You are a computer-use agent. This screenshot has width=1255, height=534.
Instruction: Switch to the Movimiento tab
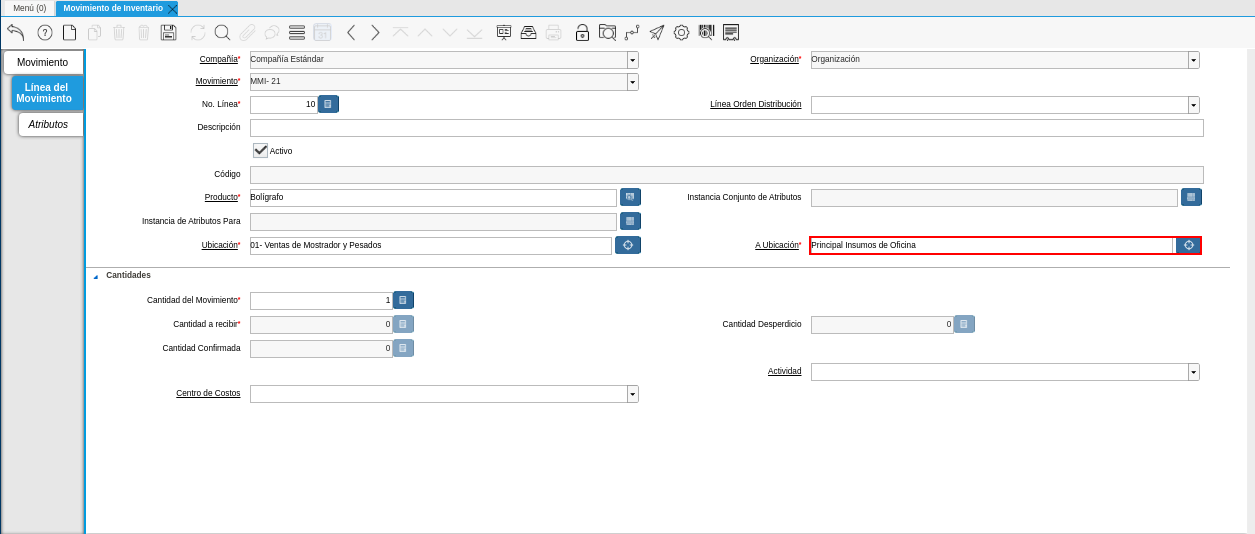pos(43,62)
